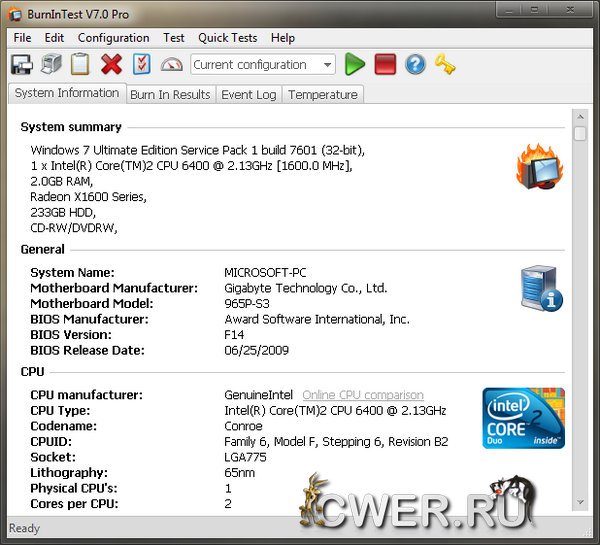Click the vertical scrollbar up arrow

pyautogui.click(x=580, y=133)
